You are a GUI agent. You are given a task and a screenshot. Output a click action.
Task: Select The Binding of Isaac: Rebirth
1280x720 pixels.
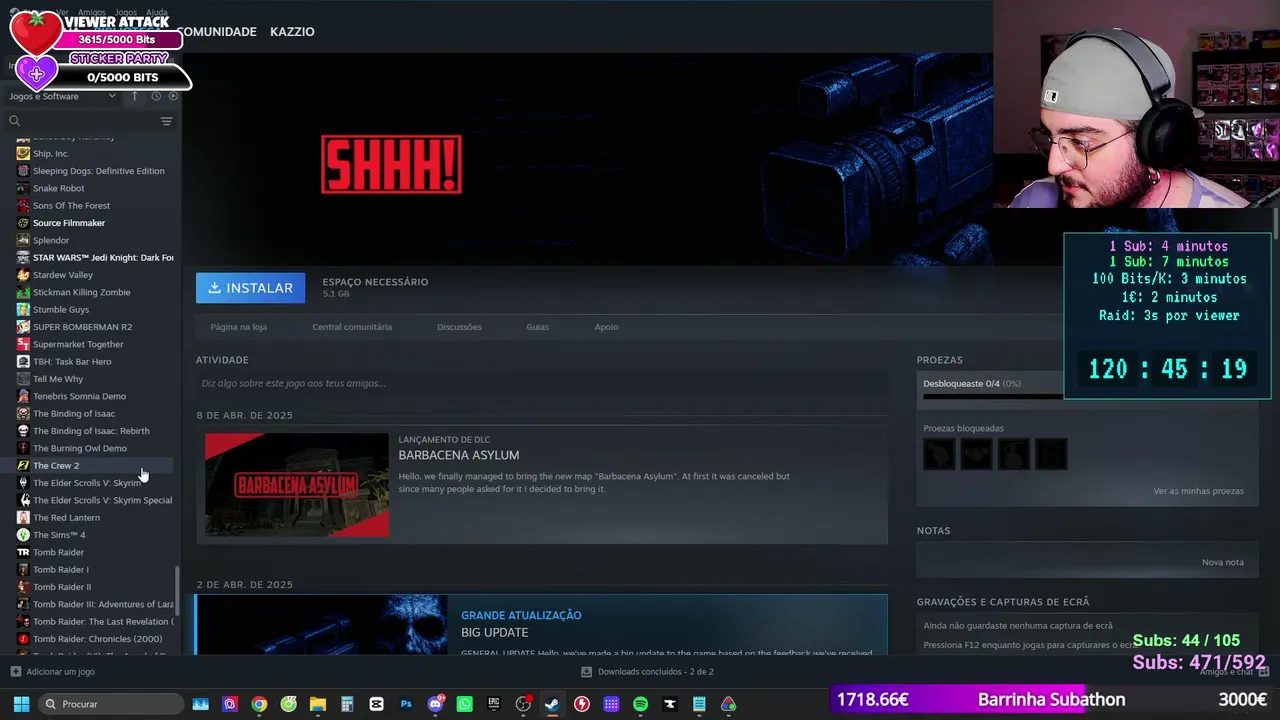[x=91, y=431]
